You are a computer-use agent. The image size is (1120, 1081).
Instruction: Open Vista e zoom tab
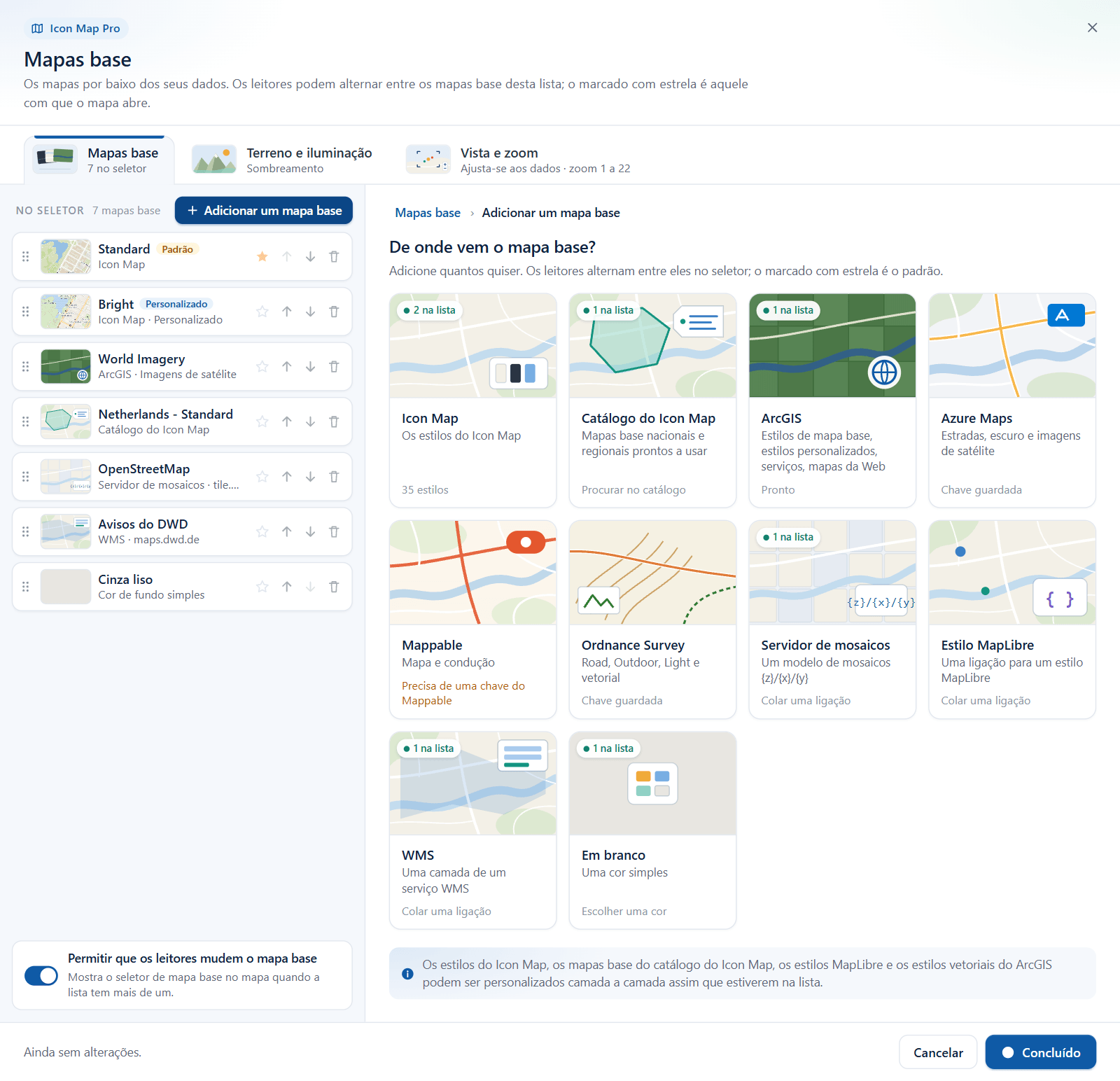tap(519, 160)
